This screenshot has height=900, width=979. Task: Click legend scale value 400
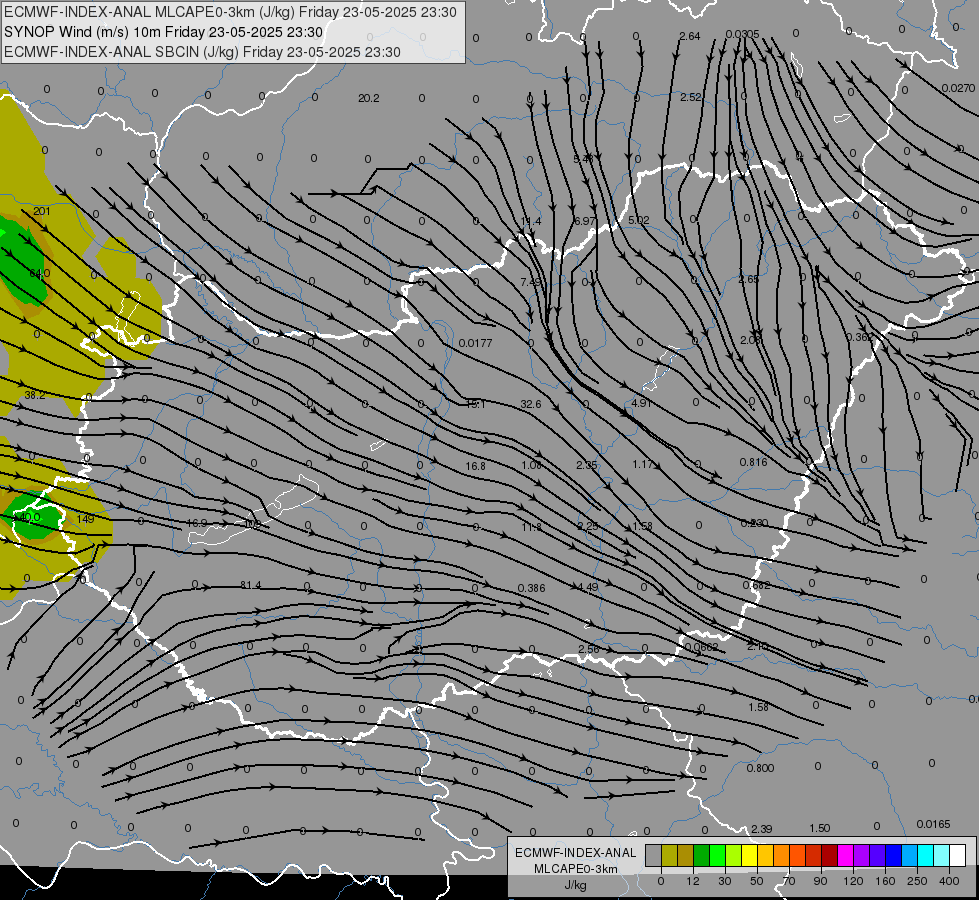[949, 881]
